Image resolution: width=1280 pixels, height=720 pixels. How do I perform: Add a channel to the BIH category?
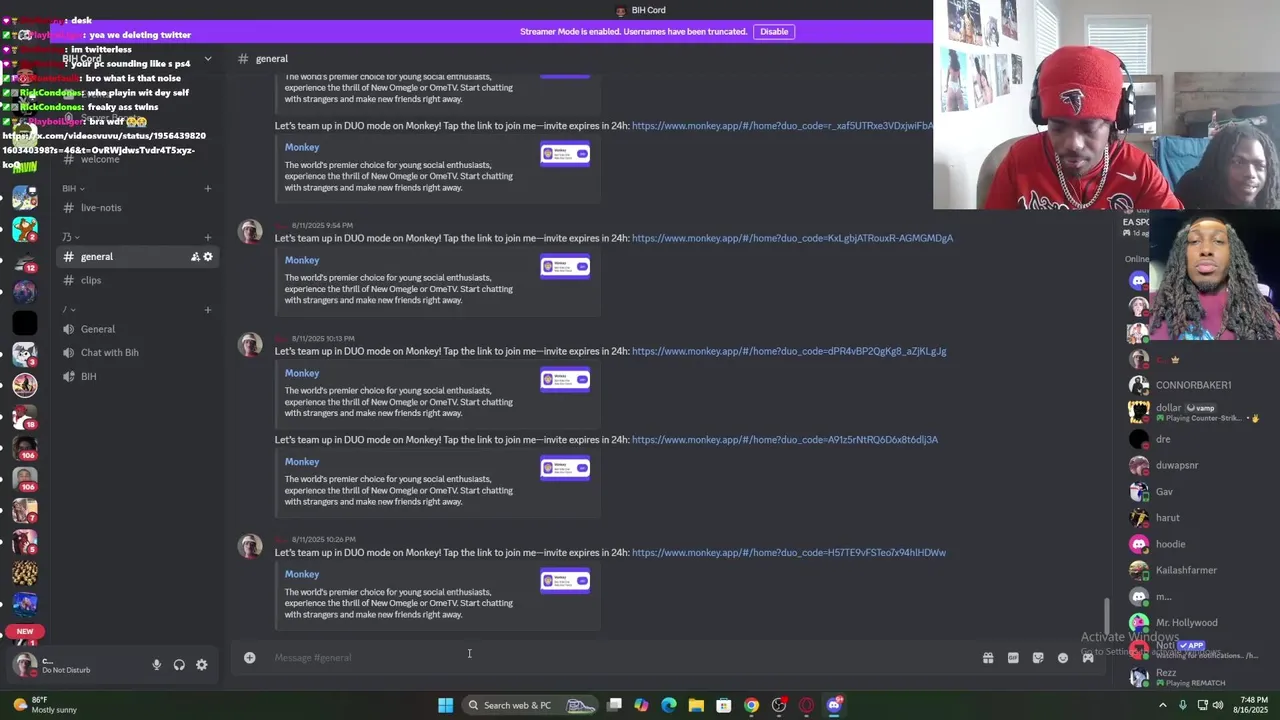(208, 189)
